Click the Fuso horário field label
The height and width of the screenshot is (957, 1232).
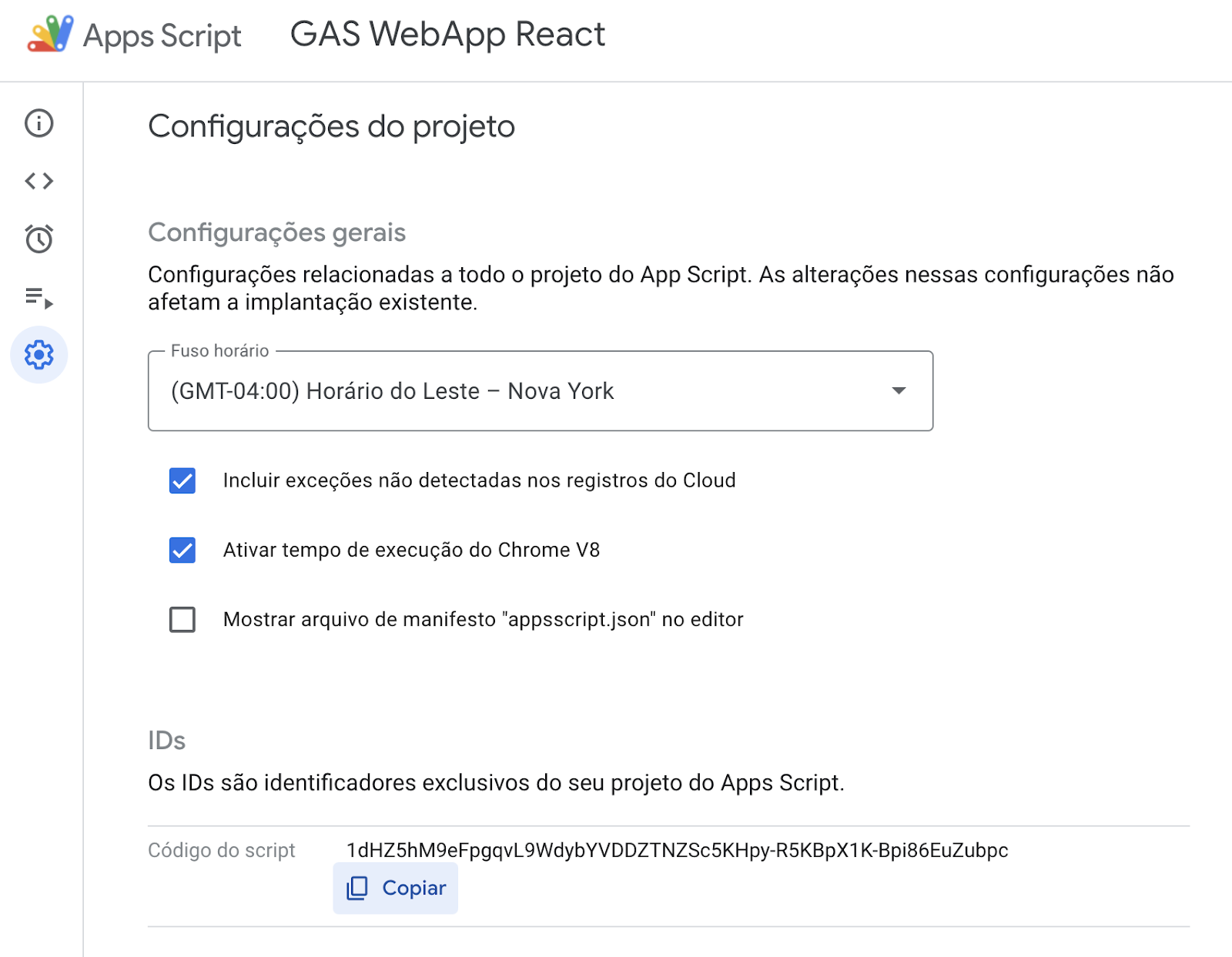(x=220, y=351)
